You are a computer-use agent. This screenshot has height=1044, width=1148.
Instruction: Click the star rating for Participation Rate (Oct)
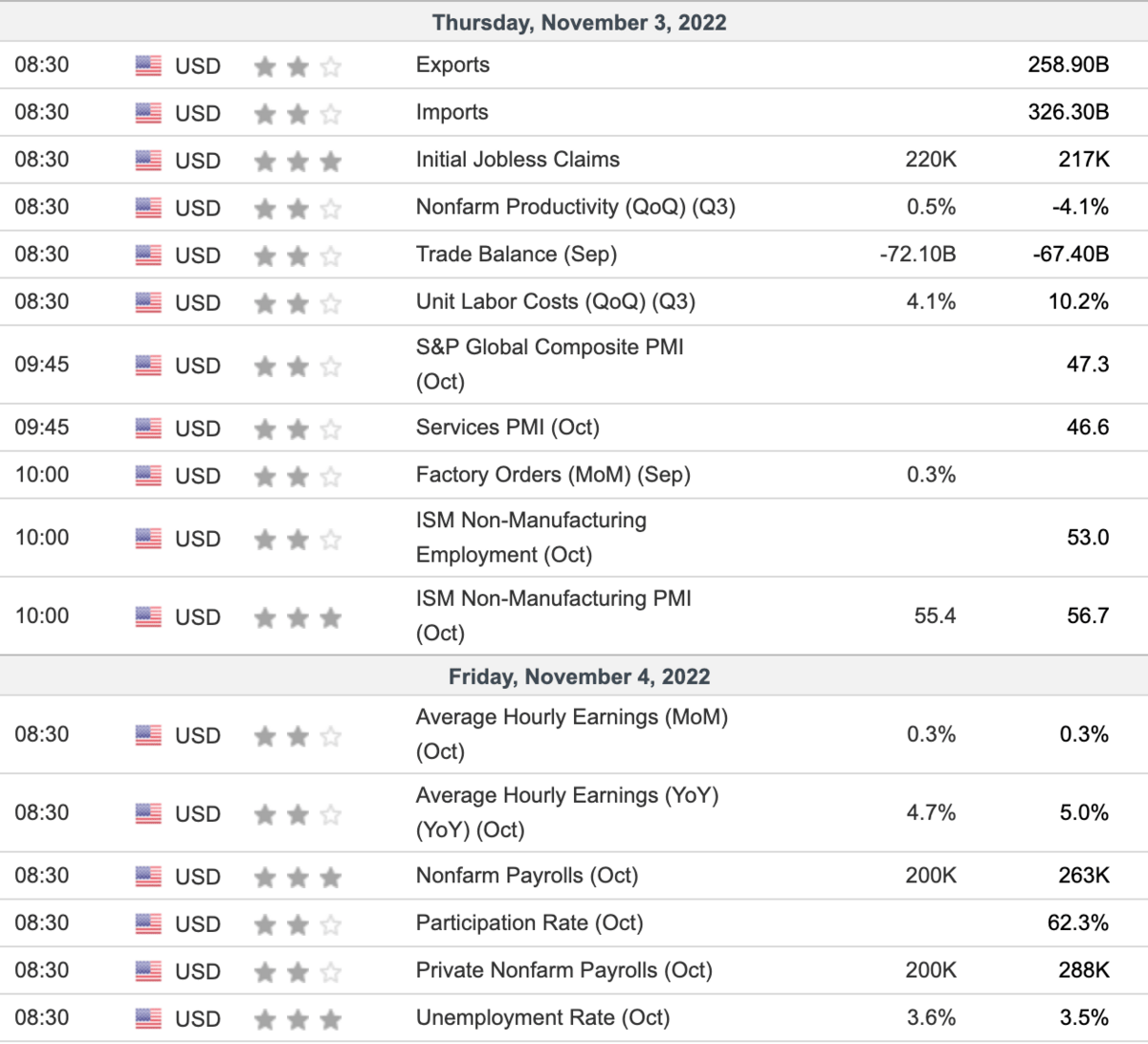(x=298, y=924)
